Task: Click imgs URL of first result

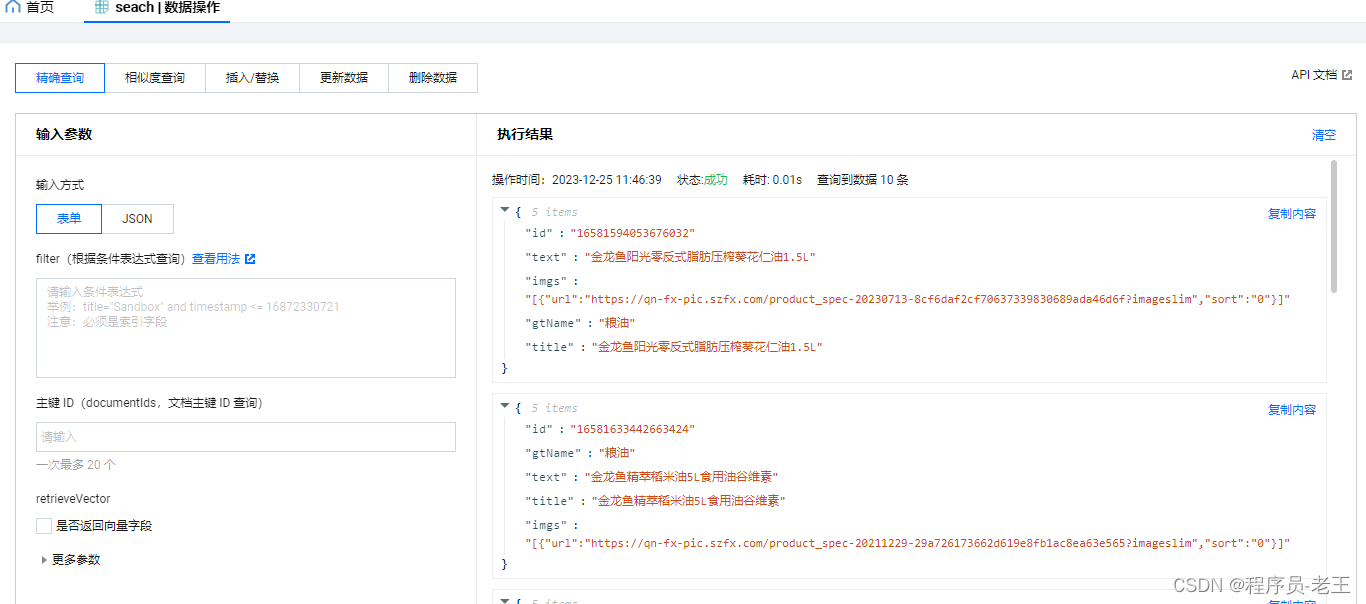Action: [x=908, y=299]
